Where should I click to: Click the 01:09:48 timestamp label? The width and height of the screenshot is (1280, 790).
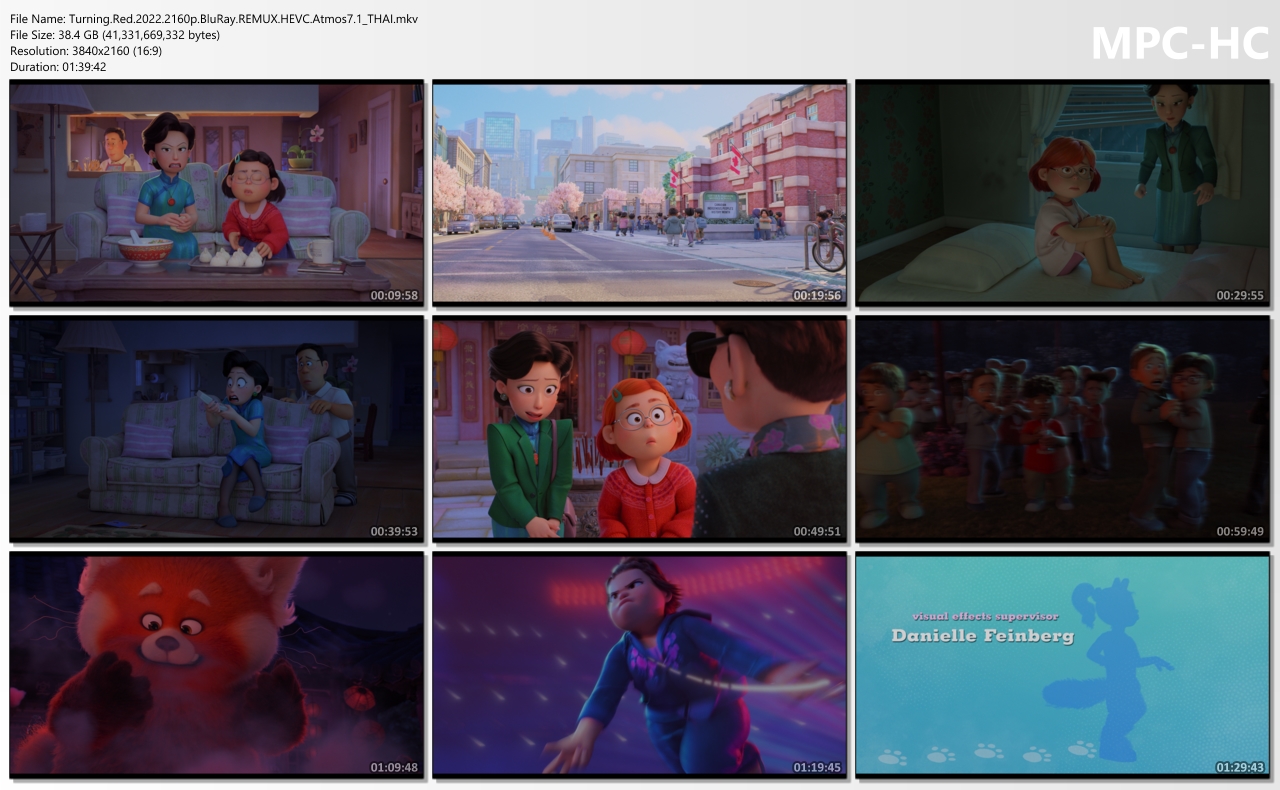(x=394, y=768)
